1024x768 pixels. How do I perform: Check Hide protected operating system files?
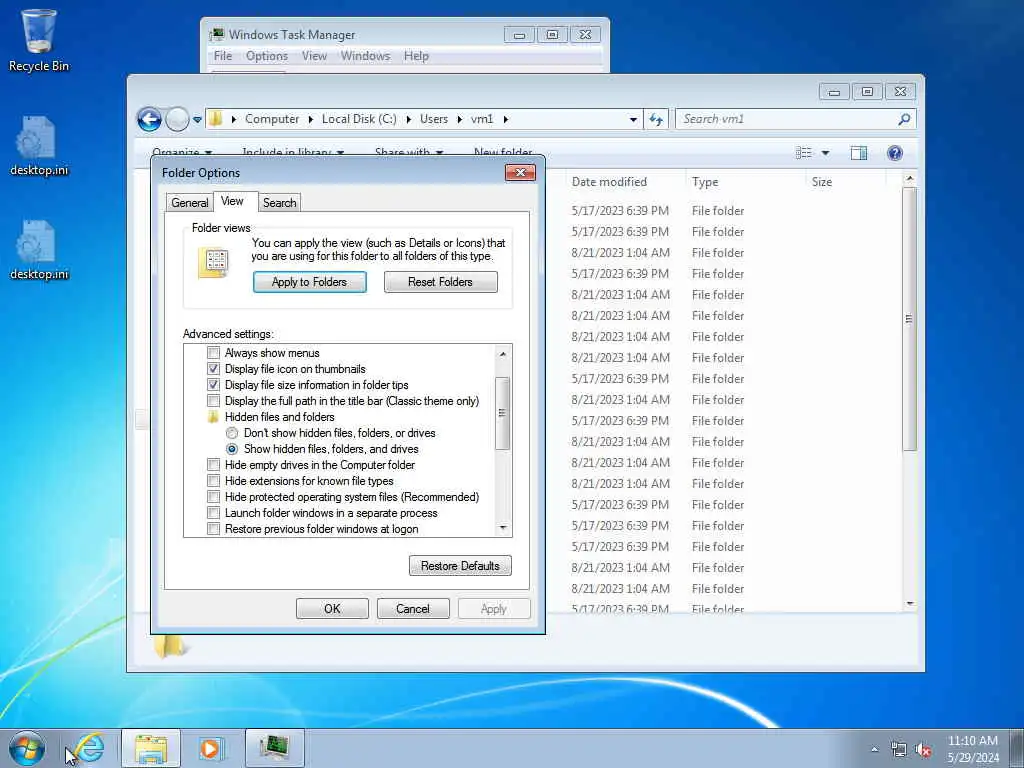214,497
